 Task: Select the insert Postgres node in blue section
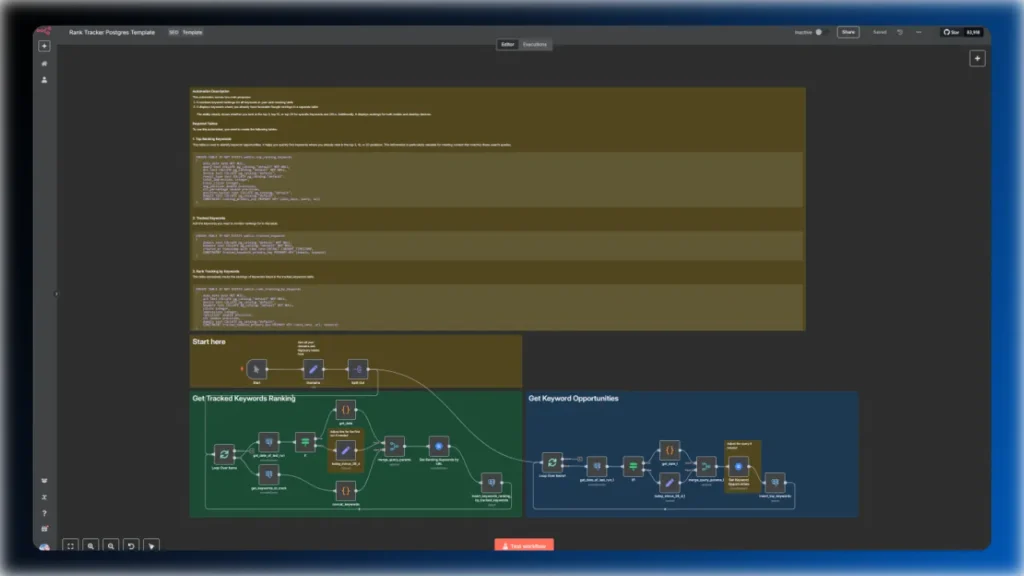point(775,483)
